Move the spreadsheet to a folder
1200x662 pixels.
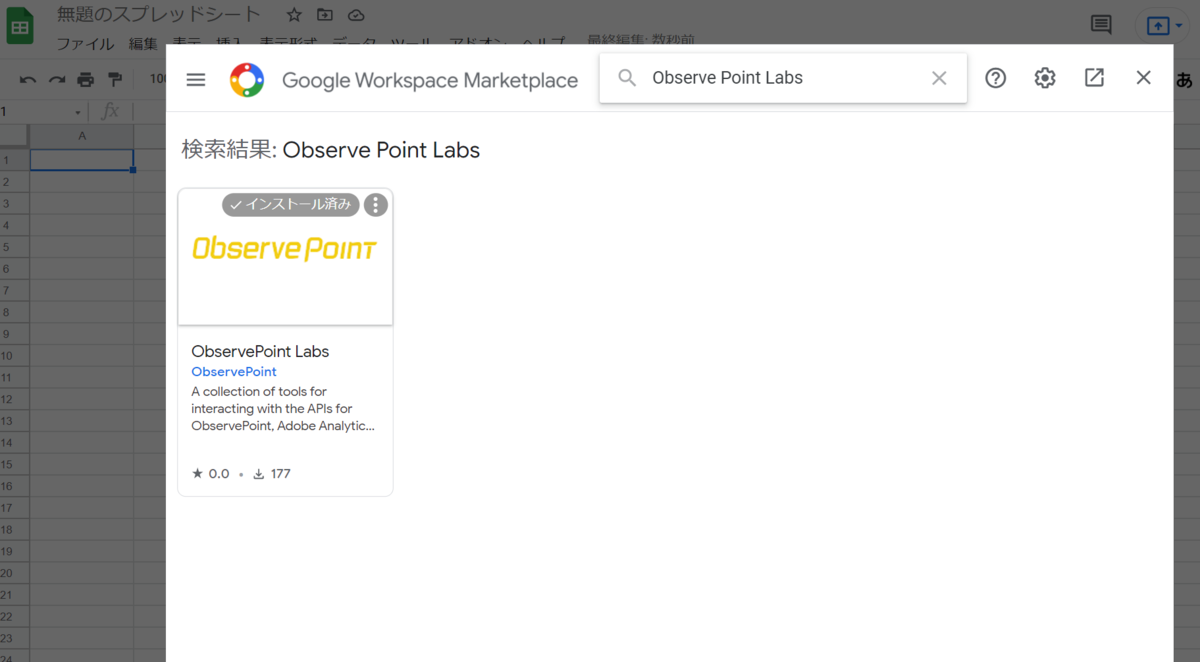(x=325, y=15)
